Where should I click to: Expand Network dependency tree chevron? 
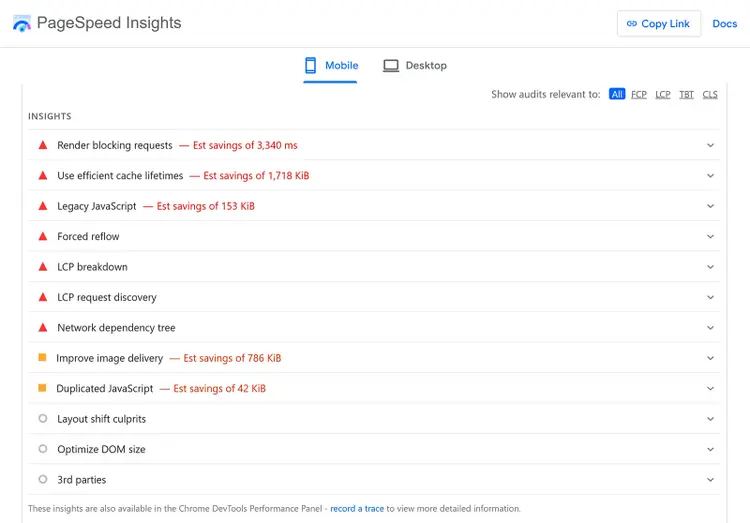(x=710, y=327)
